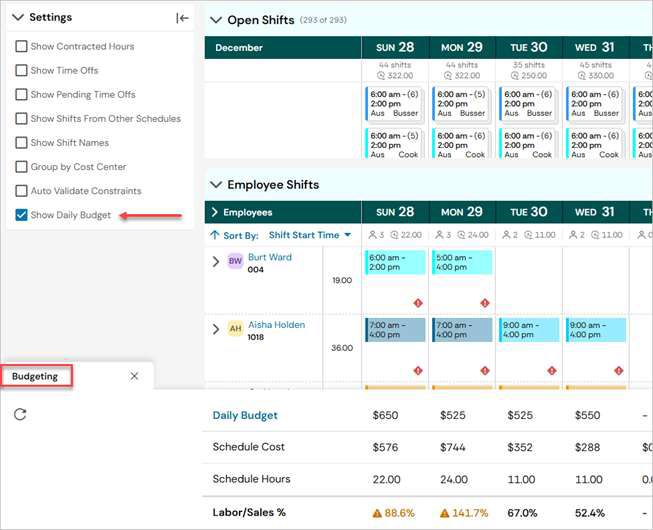Click MON 29 header in Employee Shifts
The image size is (653, 530).
462,212
